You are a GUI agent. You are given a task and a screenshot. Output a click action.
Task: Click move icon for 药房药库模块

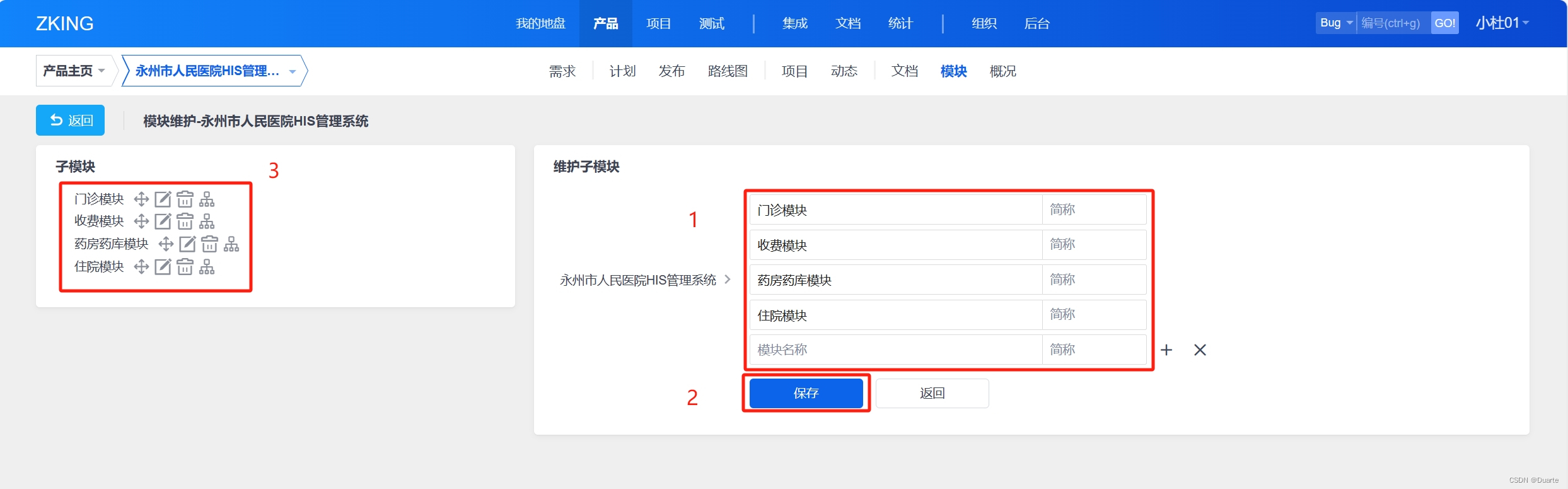166,244
